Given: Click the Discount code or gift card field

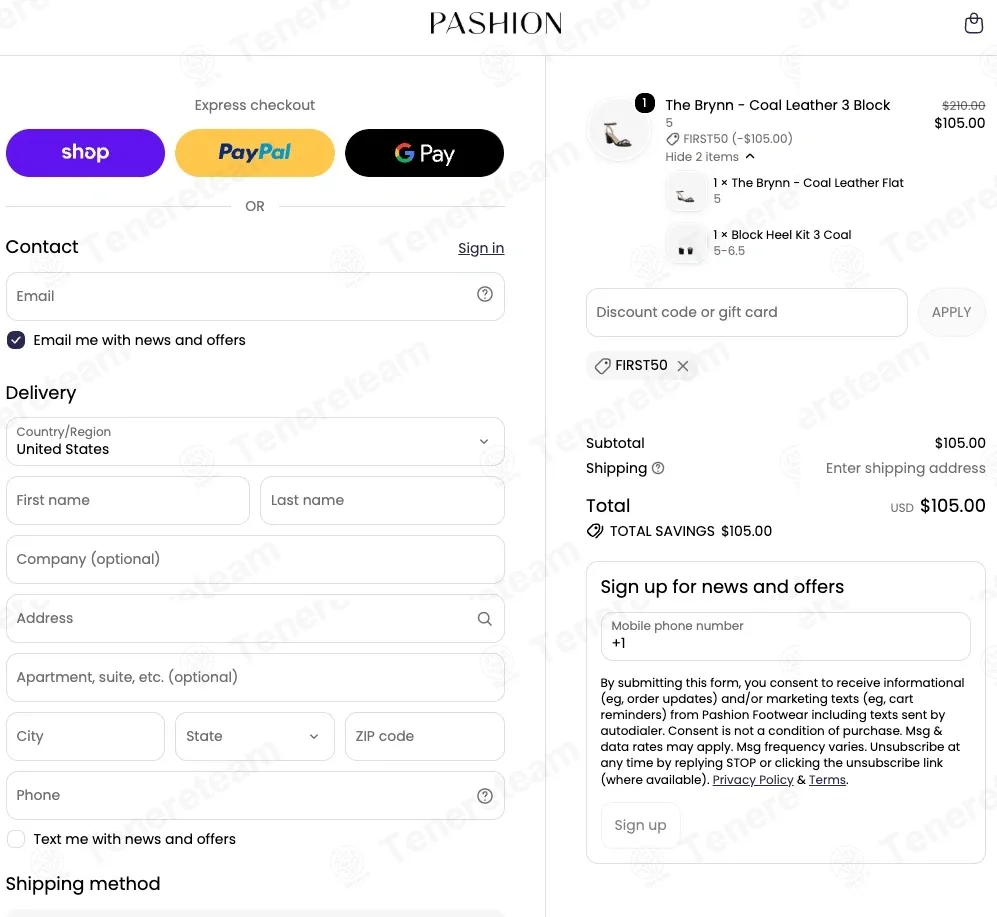Looking at the screenshot, I should tap(746, 312).
